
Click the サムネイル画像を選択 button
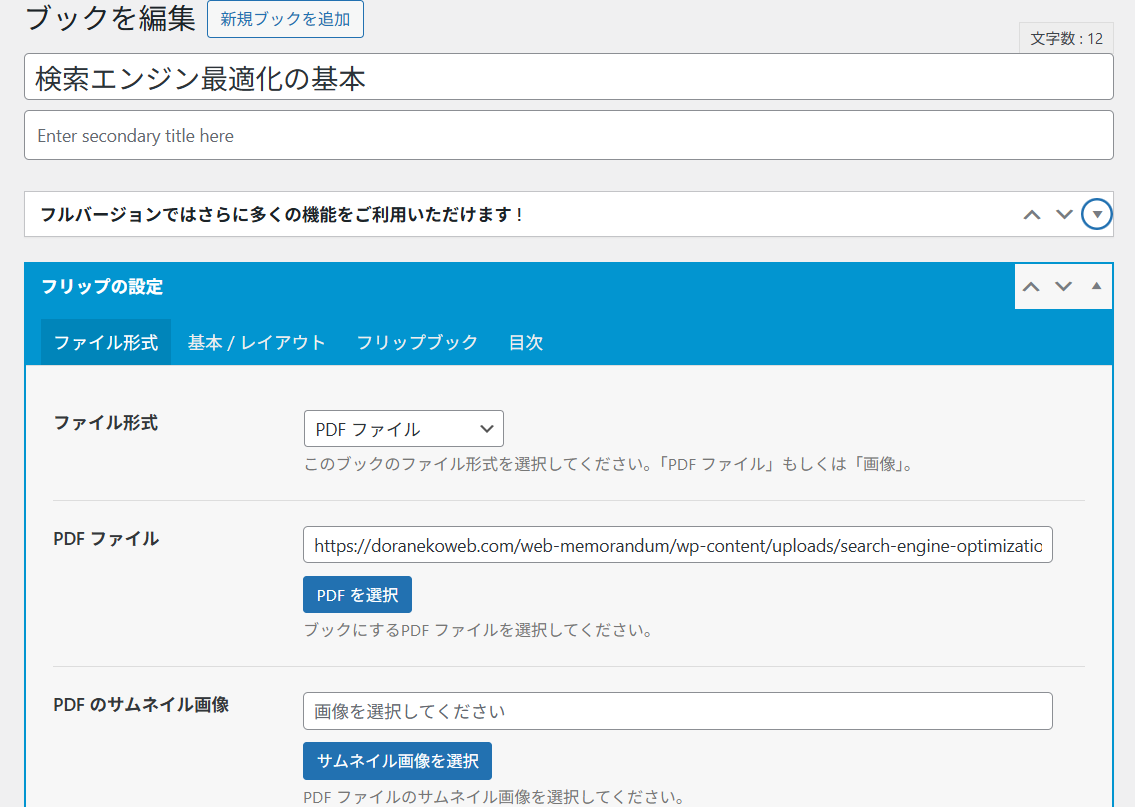(x=397, y=761)
